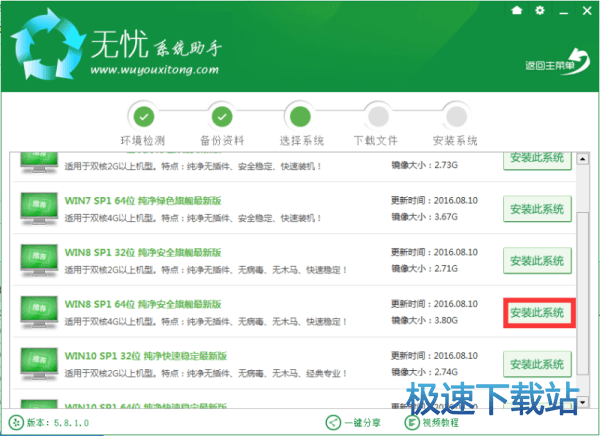The height and width of the screenshot is (436, 600).
Task: Install WIN8 SP1 32位 system
Action: click(x=537, y=261)
